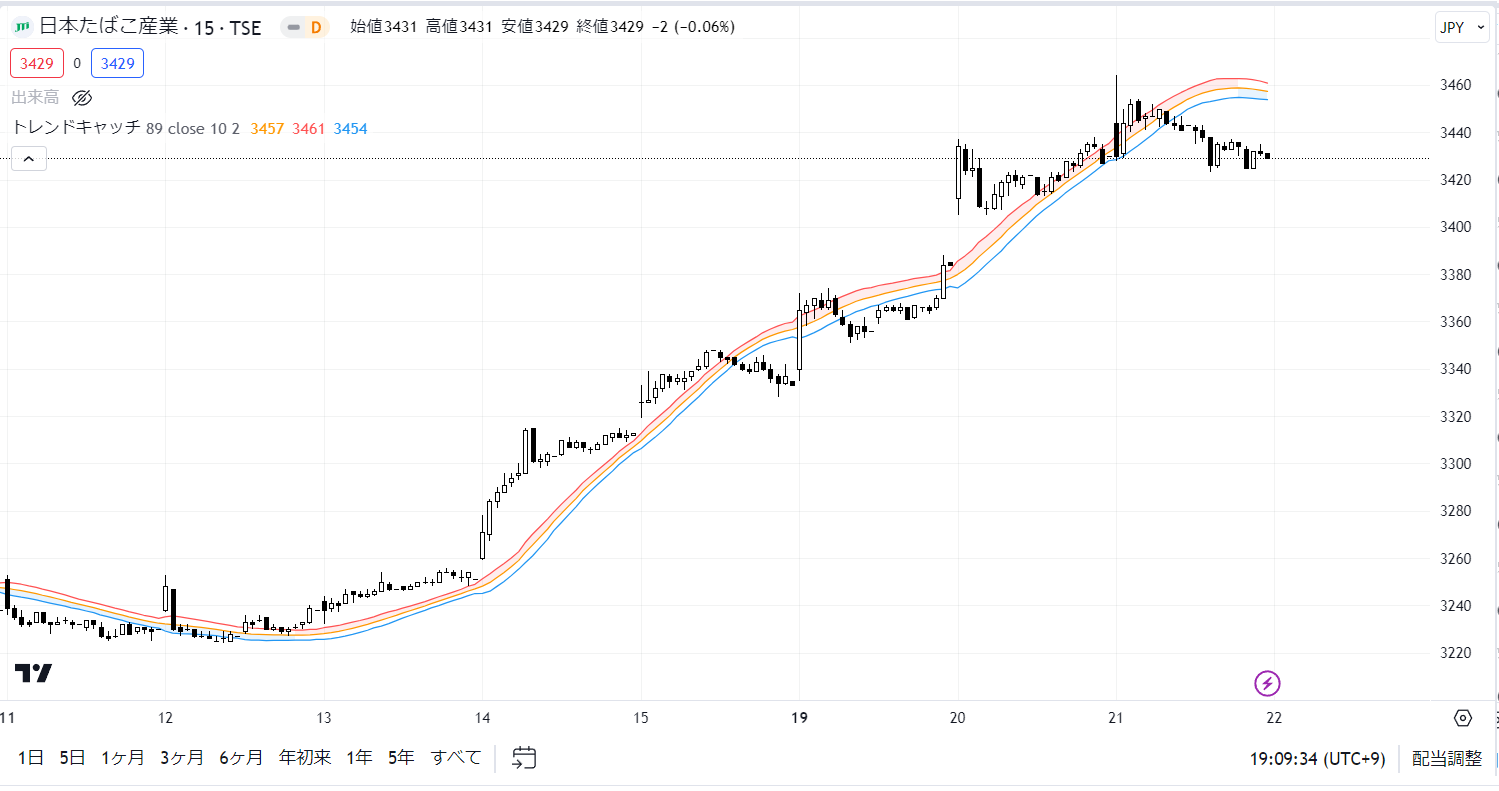Open the timezone menu showing UTC+9
Image resolution: width=1499 pixels, height=791 pixels.
click(1317, 758)
